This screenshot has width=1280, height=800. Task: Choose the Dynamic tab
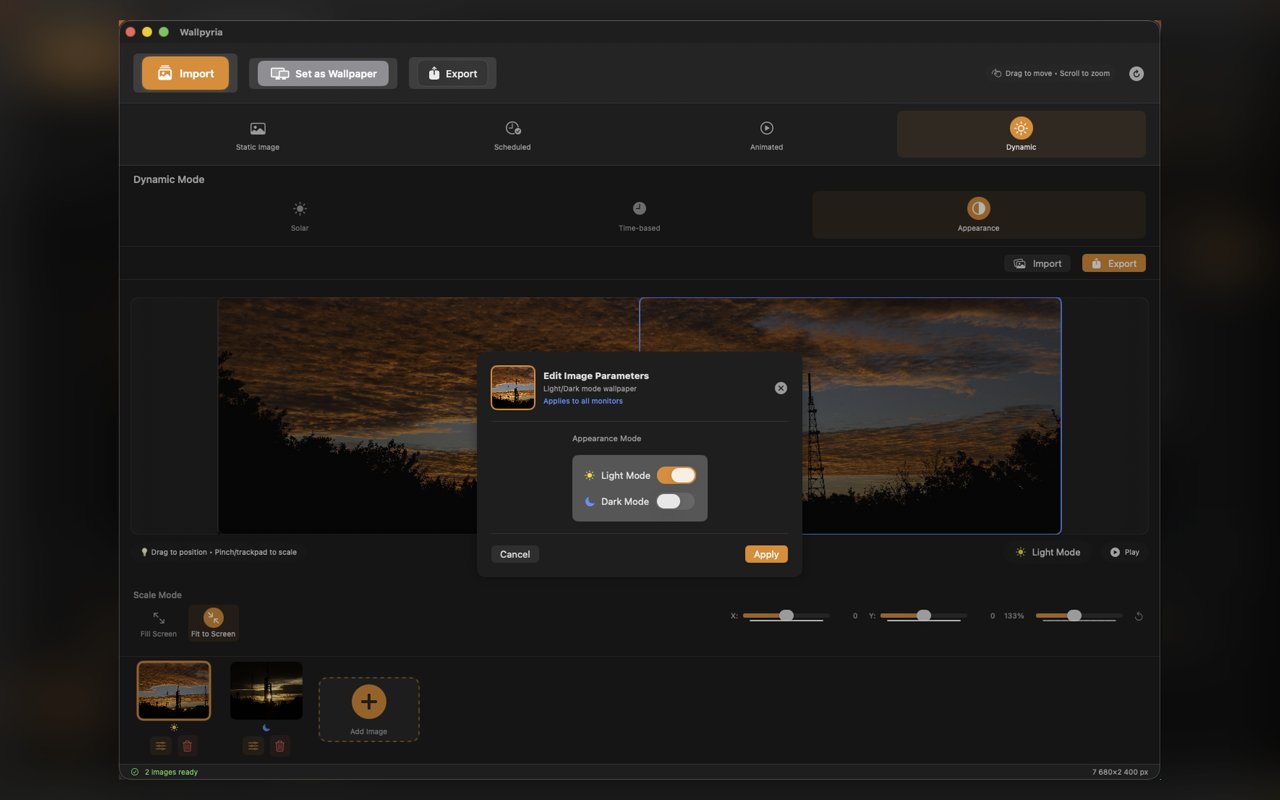coord(1021,135)
